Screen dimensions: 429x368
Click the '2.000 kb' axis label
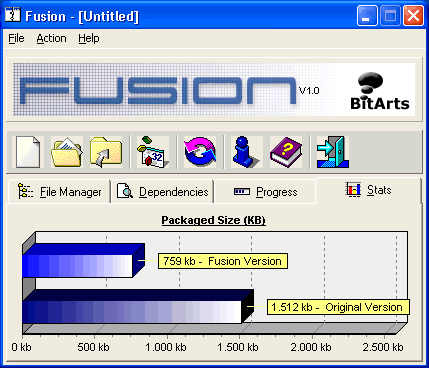pos(311,347)
